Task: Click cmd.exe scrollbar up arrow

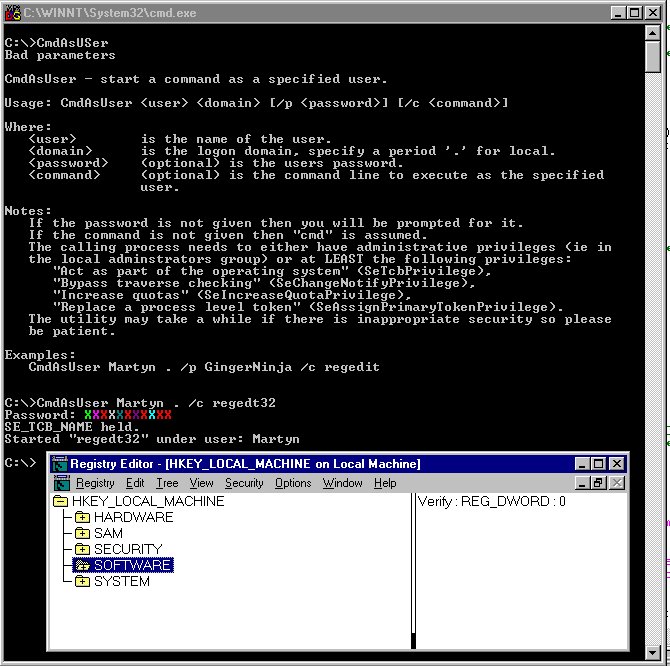Action: click(x=652, y=32)
